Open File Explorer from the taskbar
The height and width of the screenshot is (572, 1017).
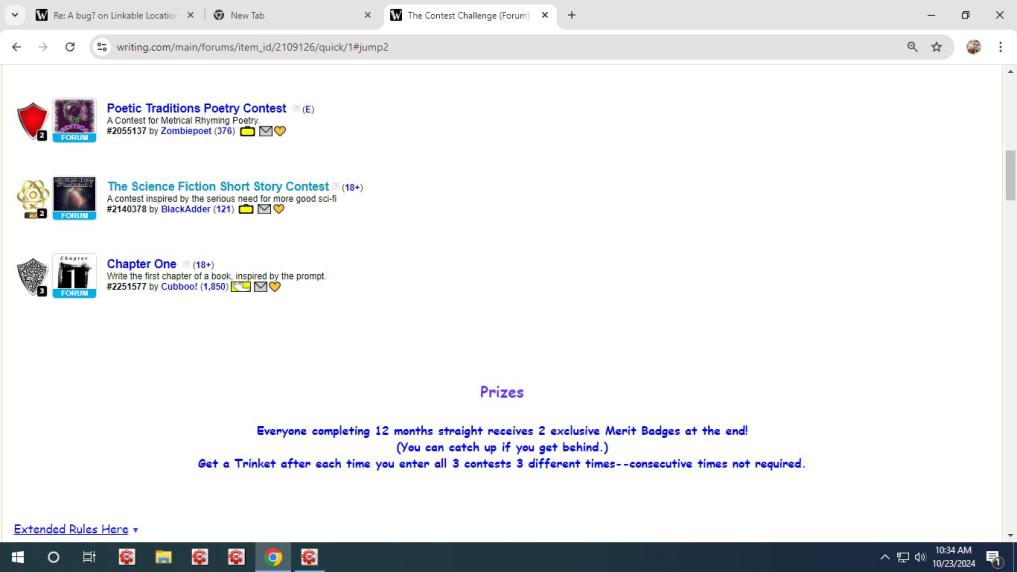coord(163,557)
